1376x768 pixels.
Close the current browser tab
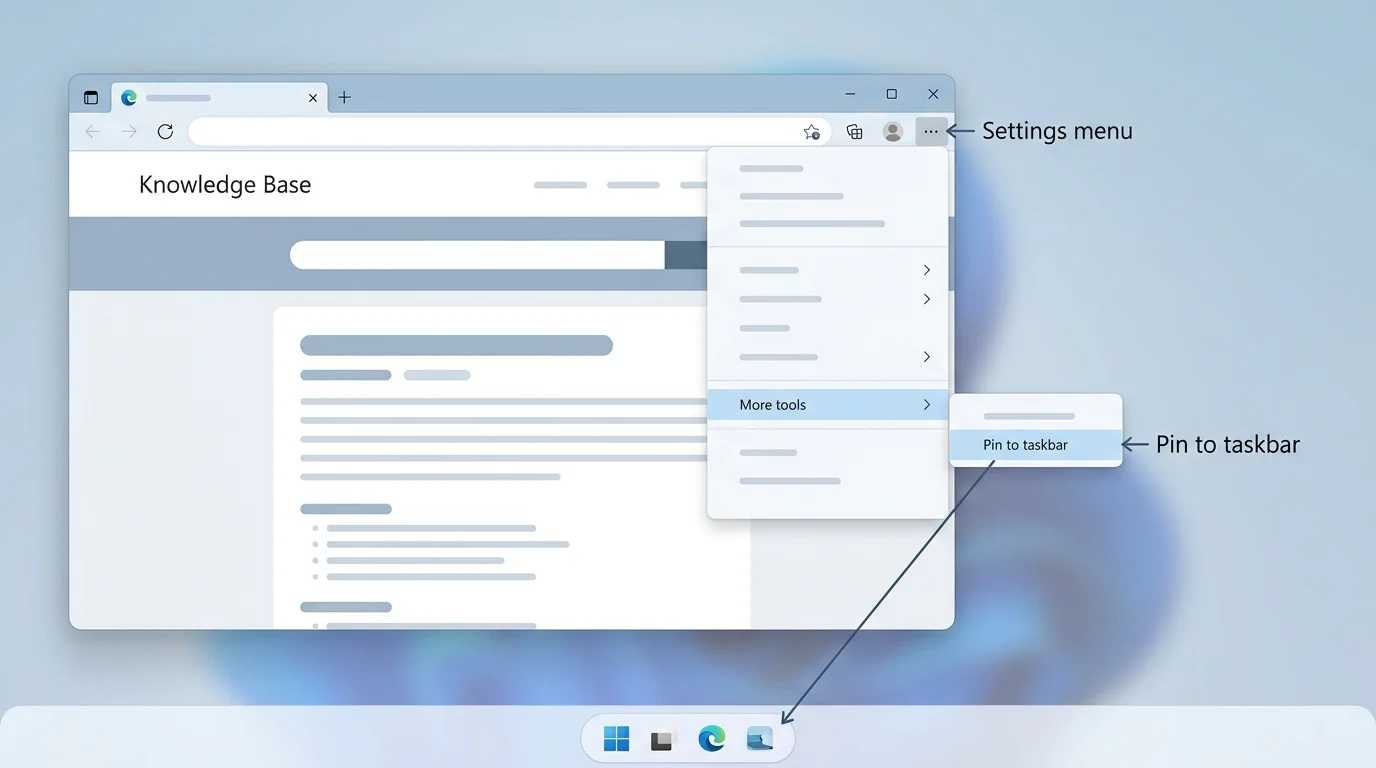pos(313,98)
